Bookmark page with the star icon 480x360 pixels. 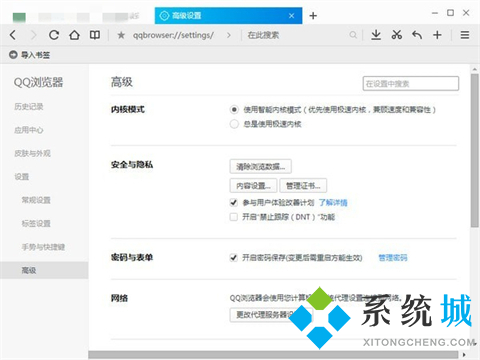(x=121, y=35)
